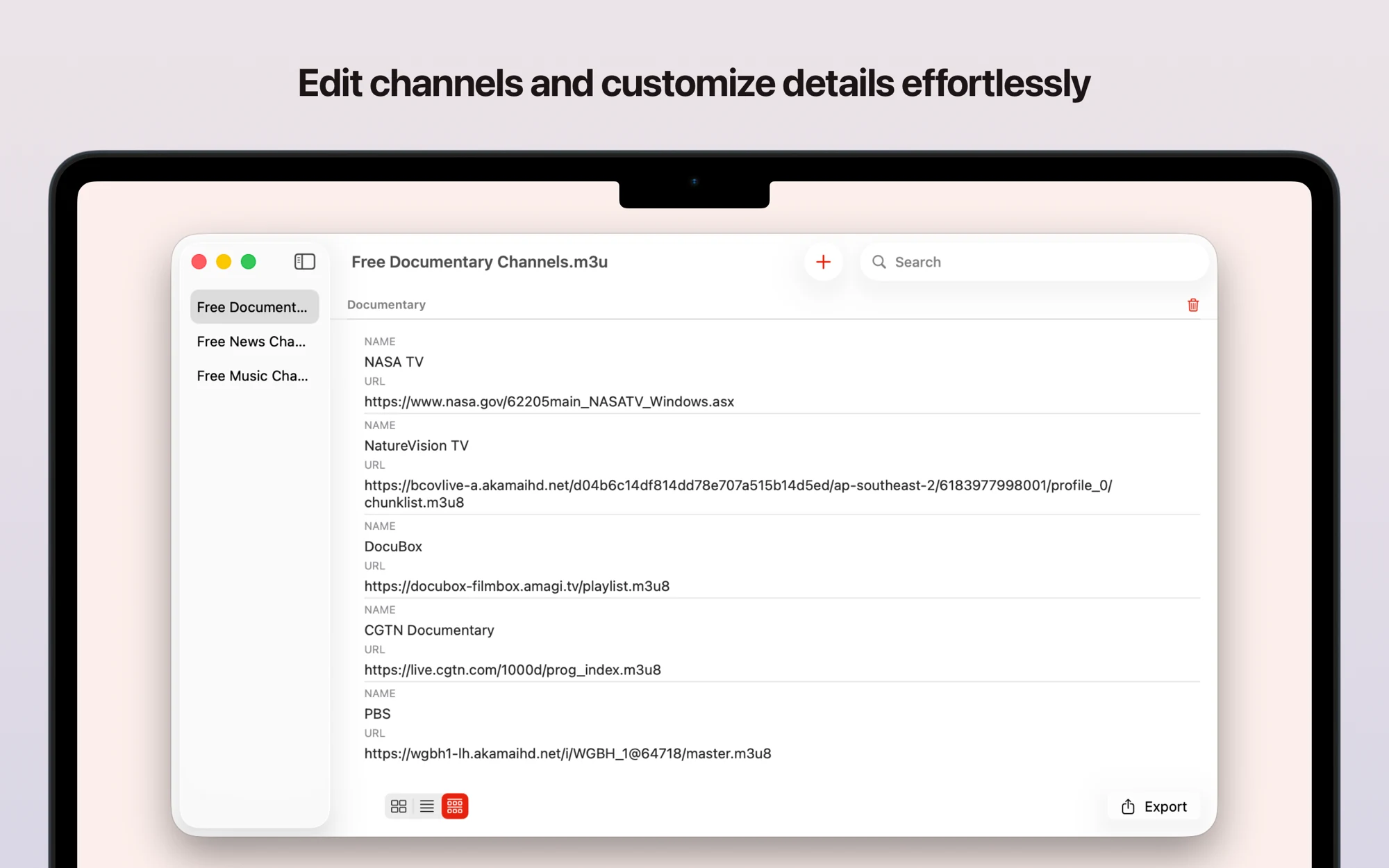Image resolution: width=1389 pixels, height=868 pixels.
Task: Edit the NatureVision TV name field
Action: [416, 445]
